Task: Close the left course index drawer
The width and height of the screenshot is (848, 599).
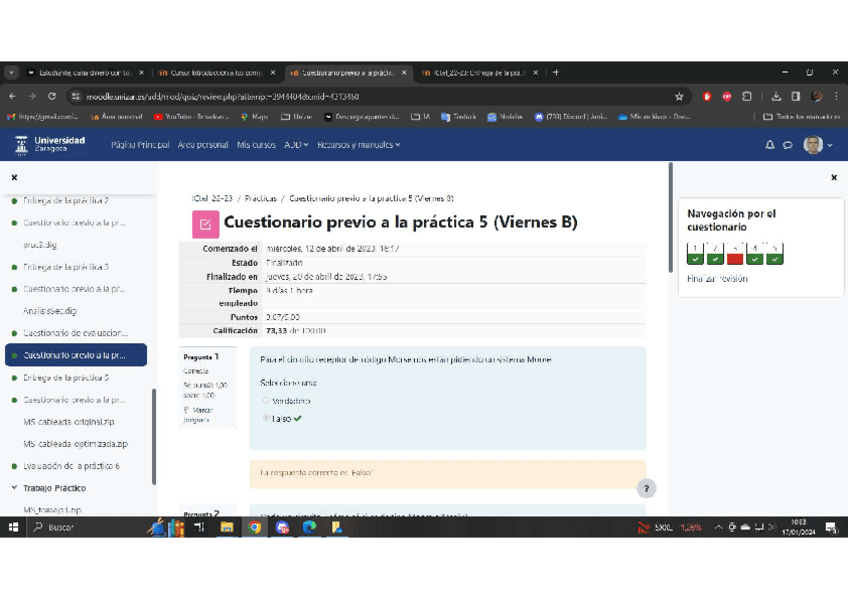Action: click(x=15, y=177)
